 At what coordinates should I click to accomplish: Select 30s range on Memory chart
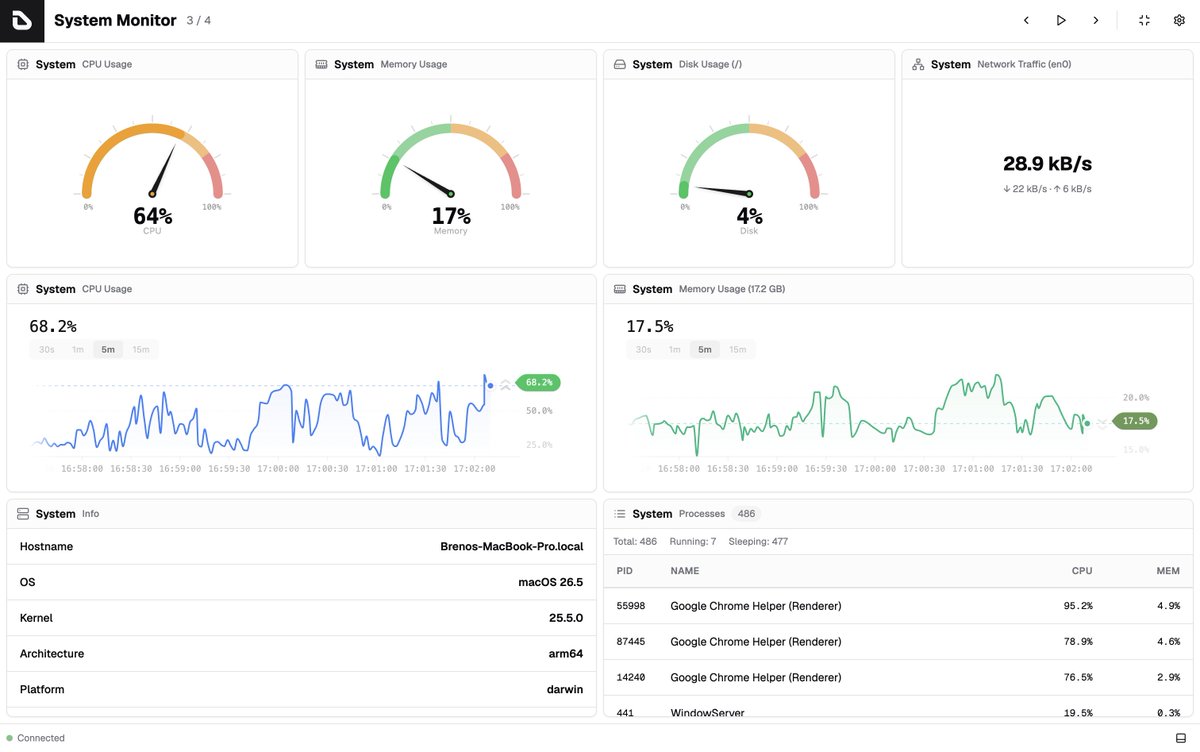coord(643,350)
